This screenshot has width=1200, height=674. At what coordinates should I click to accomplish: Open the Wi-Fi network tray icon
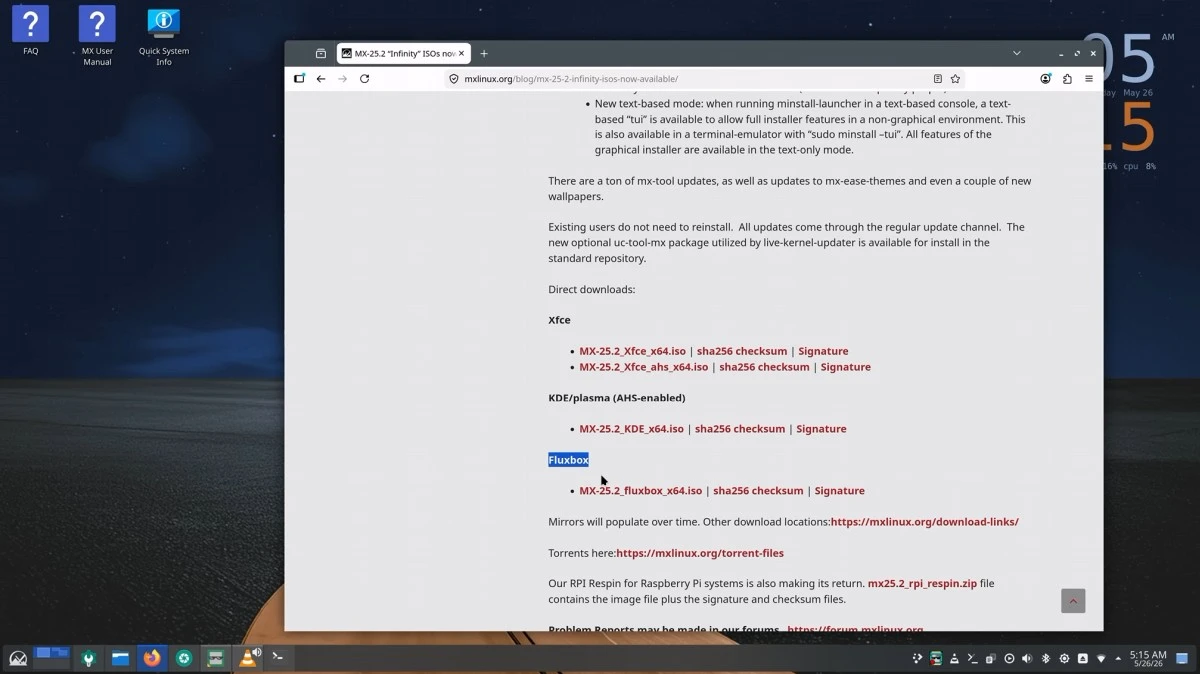[1101, 658]
